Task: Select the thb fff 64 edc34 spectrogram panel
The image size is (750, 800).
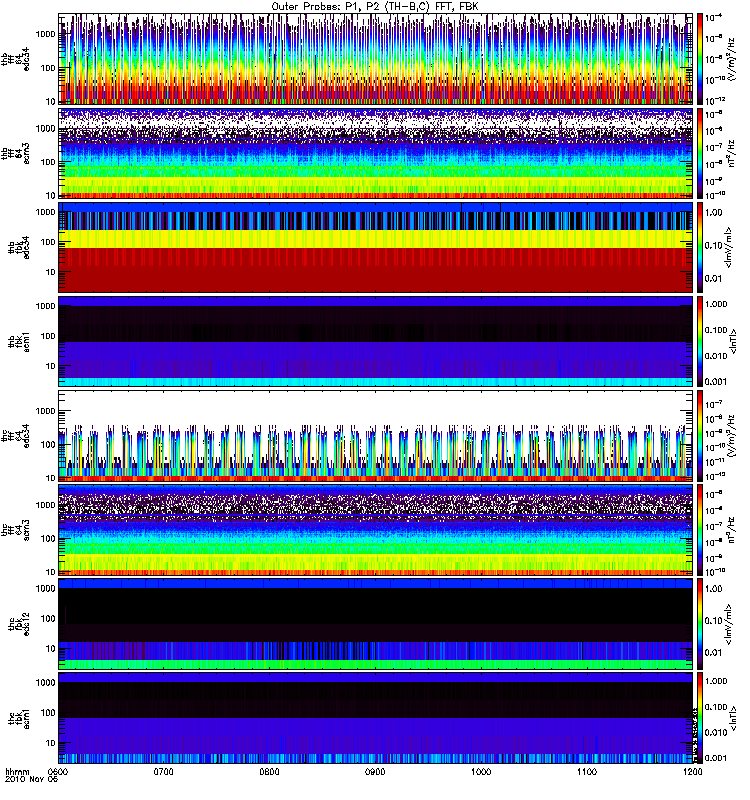Action: 376,59
